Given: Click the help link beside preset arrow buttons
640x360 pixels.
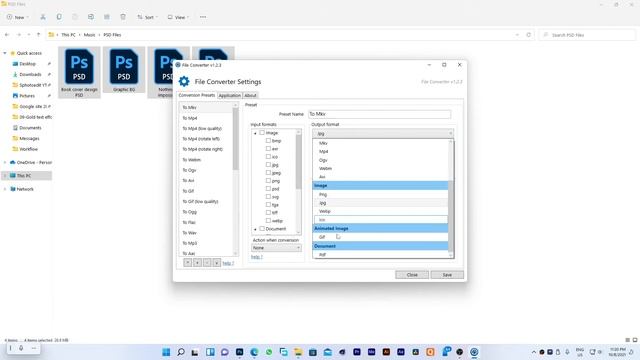Looking at the screenshot, I should (228, 263).
